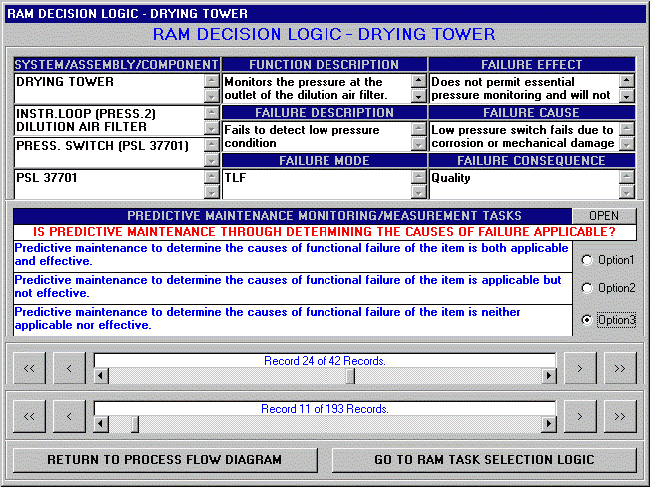Jump to first of 42 records

point(29,368)
